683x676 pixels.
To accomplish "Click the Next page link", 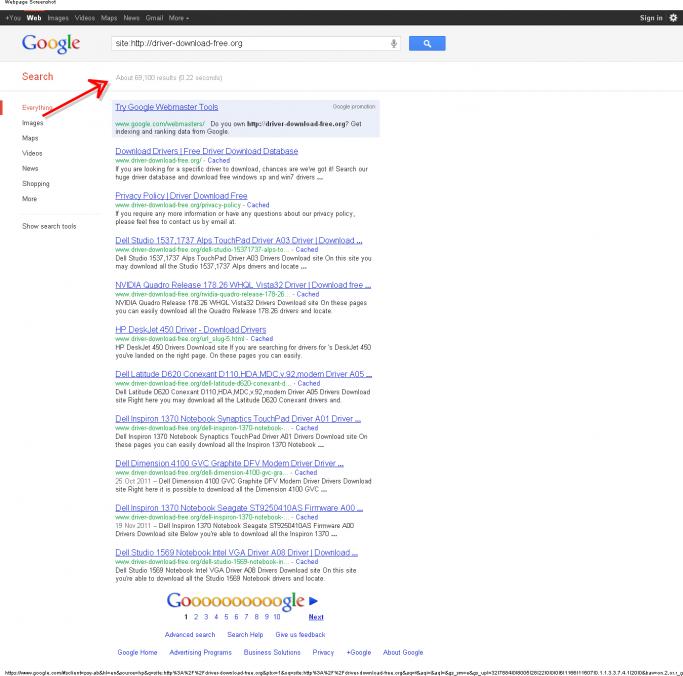I will (316, 617).
